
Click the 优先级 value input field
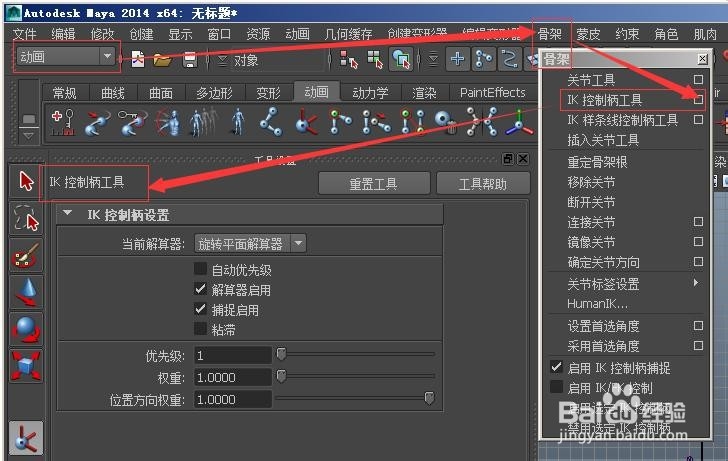233,356
